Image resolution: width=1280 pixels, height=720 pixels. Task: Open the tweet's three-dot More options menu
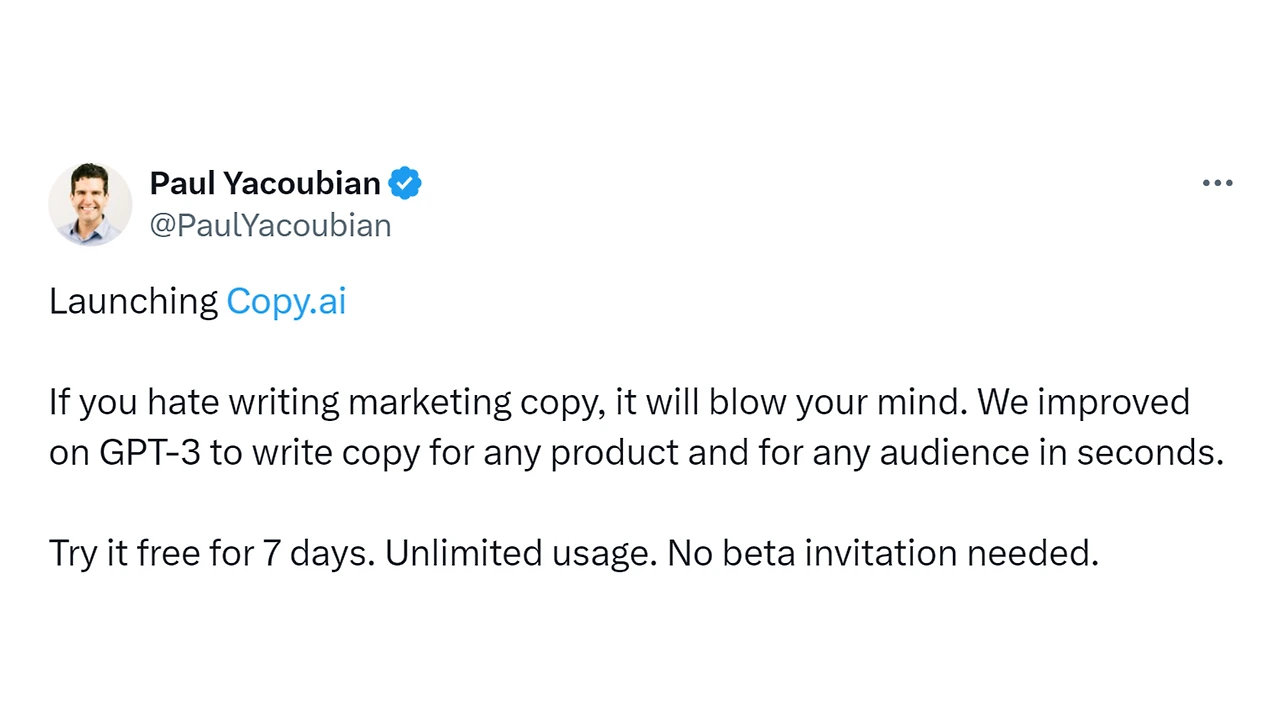click(x=1217, y=183)
